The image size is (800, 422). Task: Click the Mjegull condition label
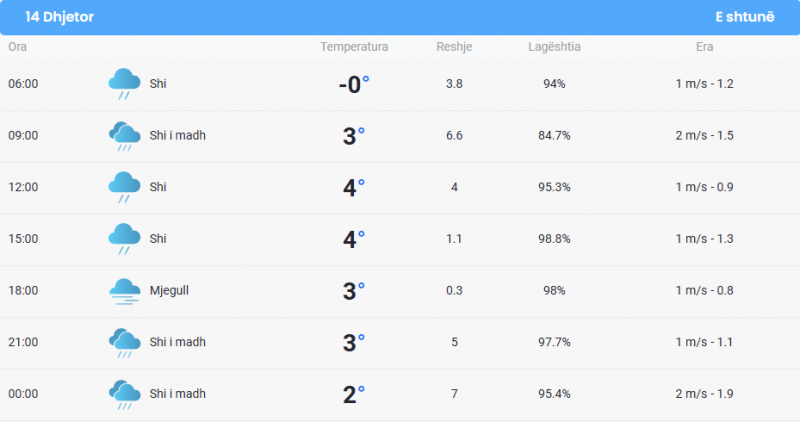click(x=169, y=290)
